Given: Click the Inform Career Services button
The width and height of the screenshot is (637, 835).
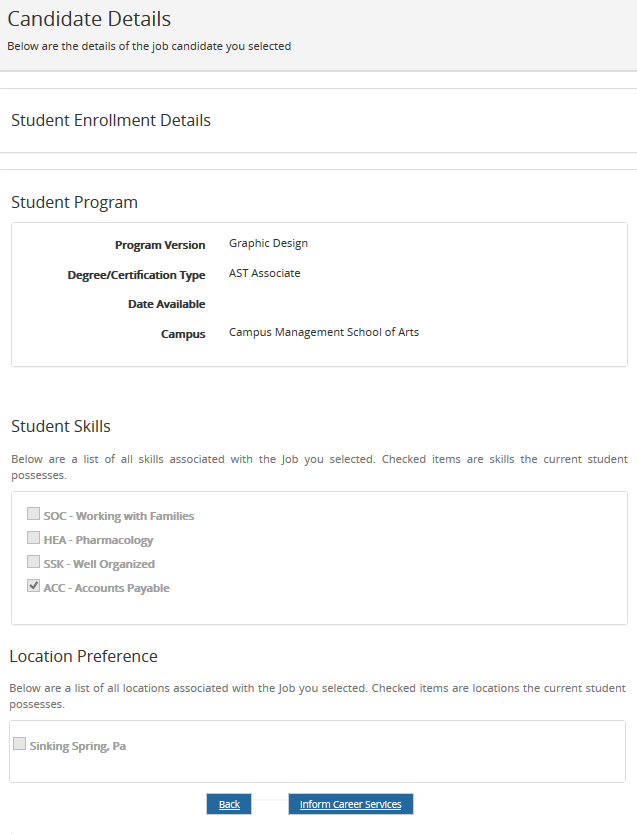Looking at the screenshot, I should coord(350,804).
